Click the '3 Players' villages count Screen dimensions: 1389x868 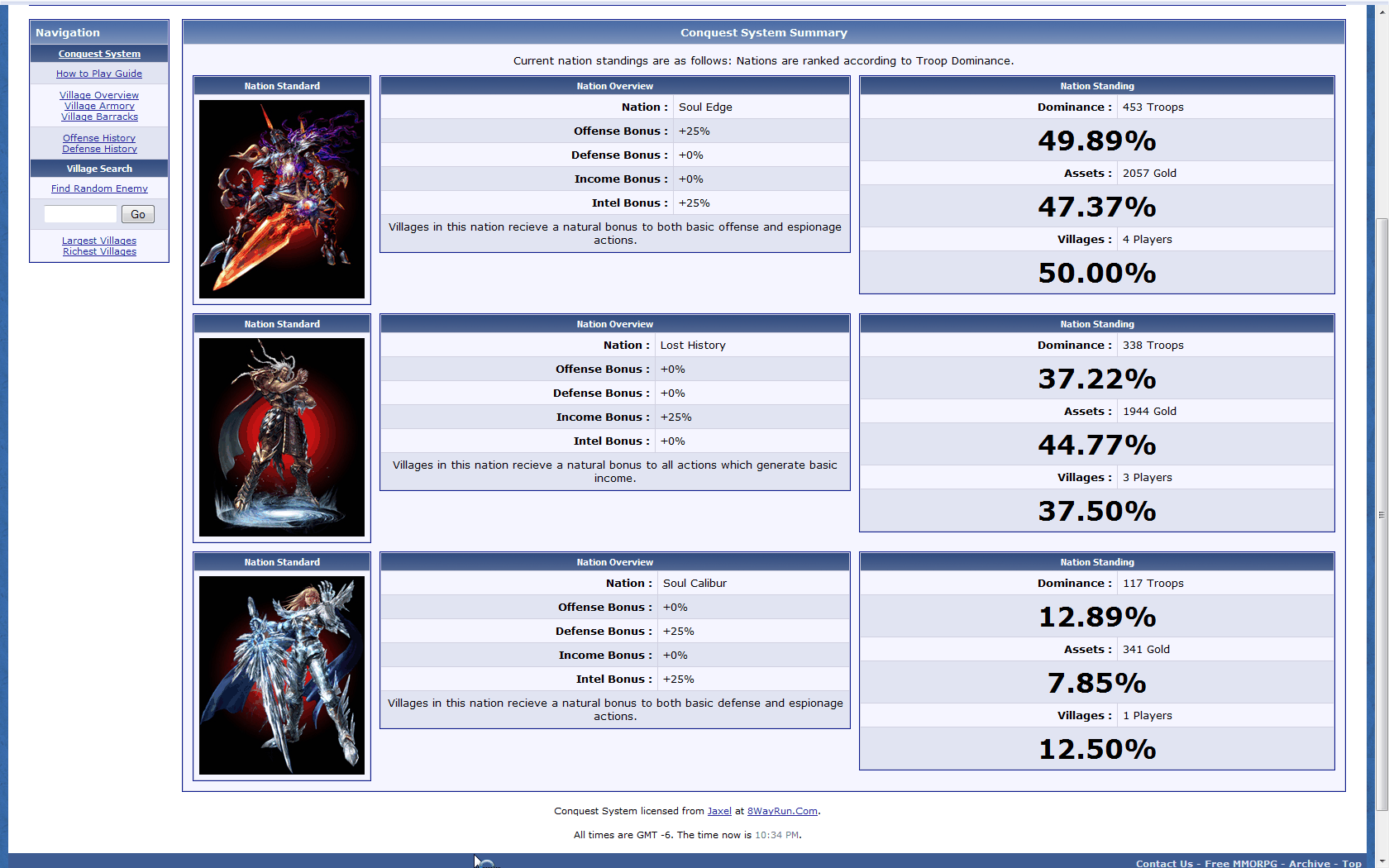(x=1147, y=477)
